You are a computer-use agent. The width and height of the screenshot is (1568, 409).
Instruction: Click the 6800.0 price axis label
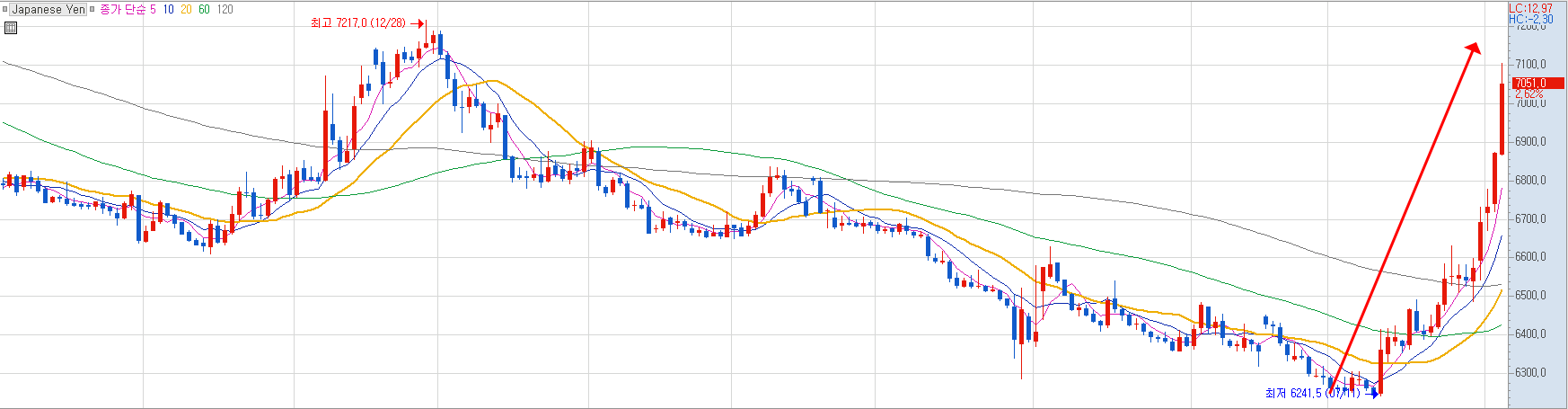(1530, 181)
